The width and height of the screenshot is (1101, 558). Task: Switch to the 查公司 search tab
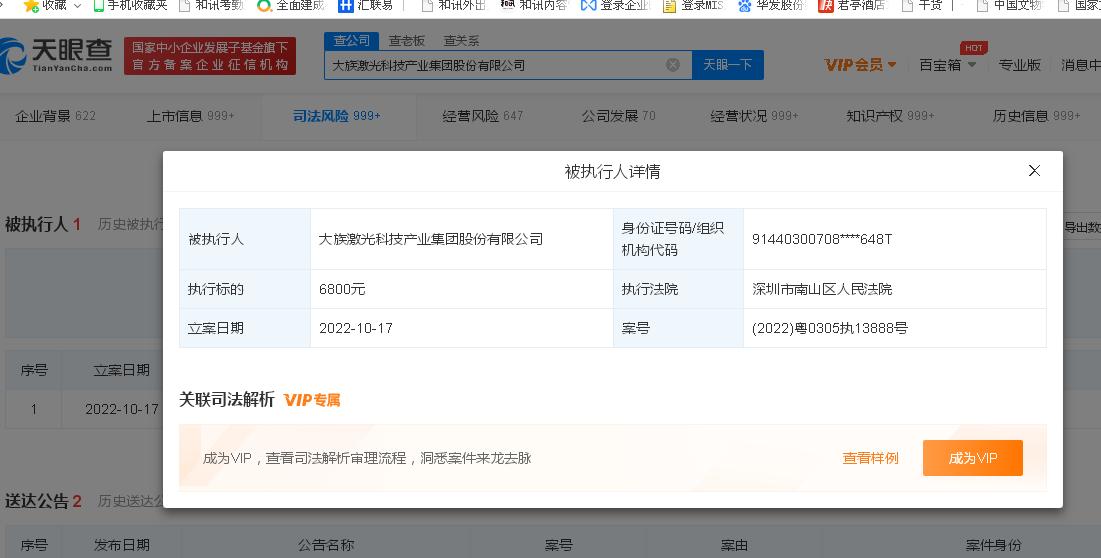(352, 41)
